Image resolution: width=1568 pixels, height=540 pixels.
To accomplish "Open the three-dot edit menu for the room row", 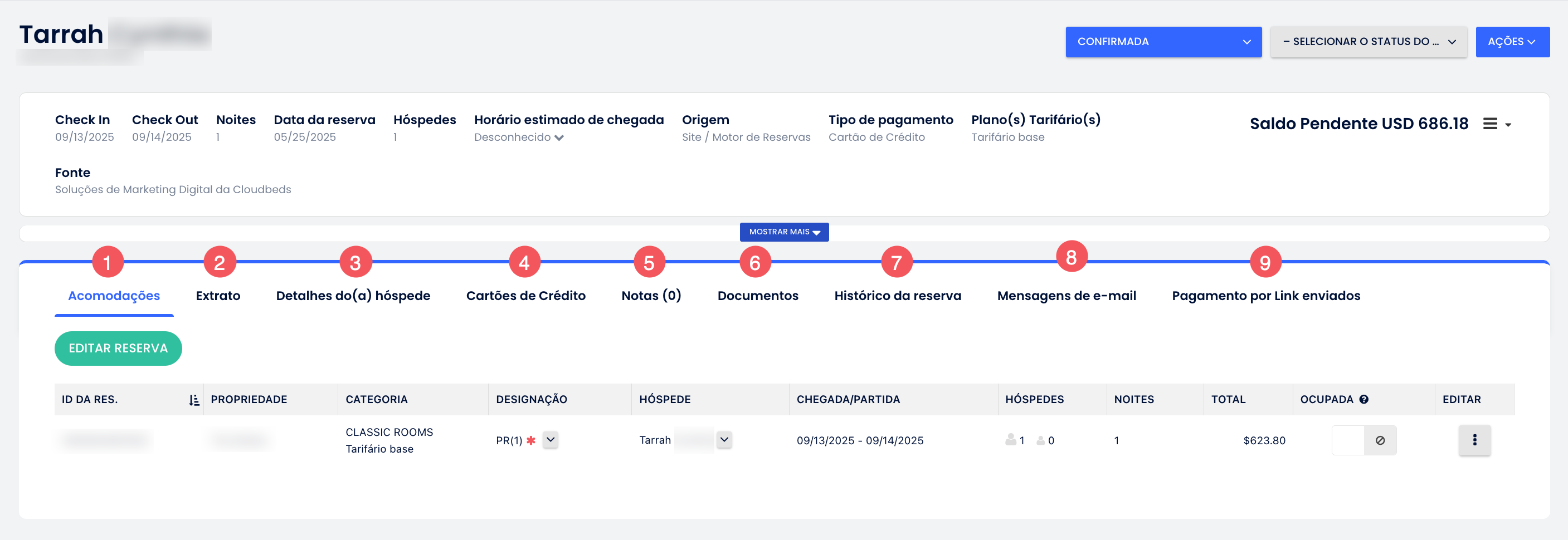I will click(1474, 440).
